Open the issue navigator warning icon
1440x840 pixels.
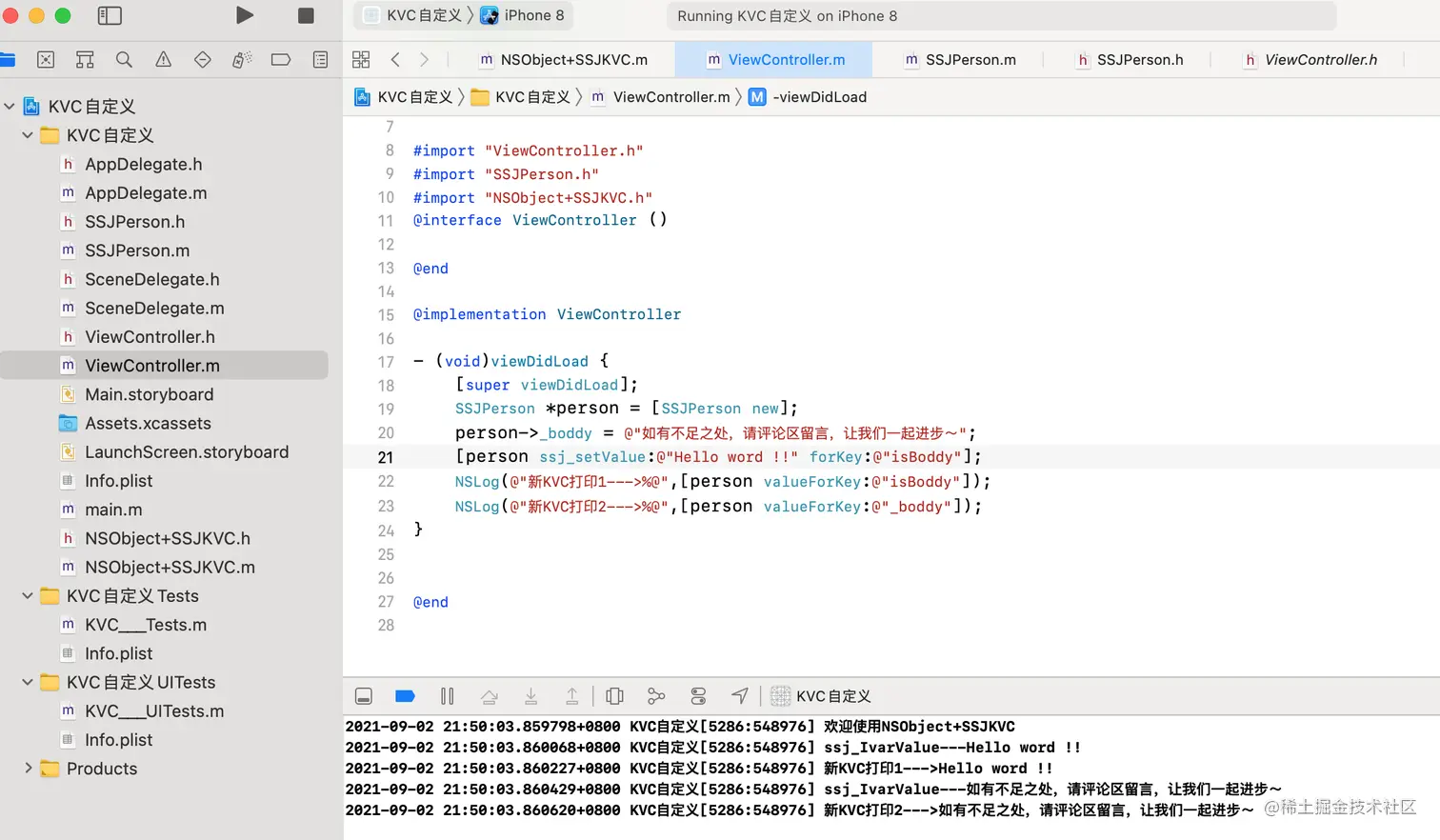tap(164, 59)
